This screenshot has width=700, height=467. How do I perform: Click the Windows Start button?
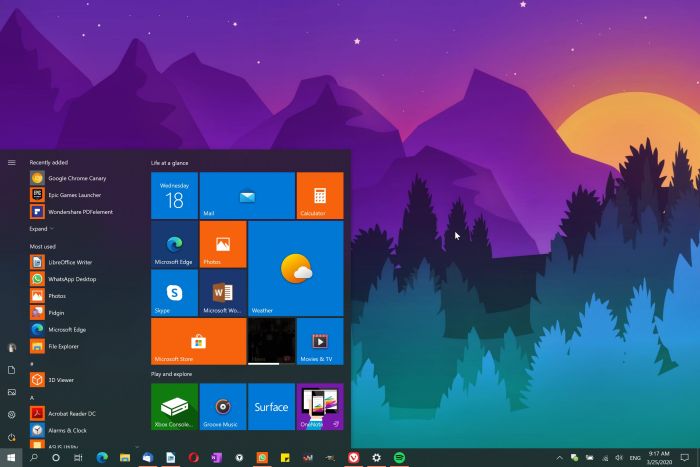click(x=11, y=458)
